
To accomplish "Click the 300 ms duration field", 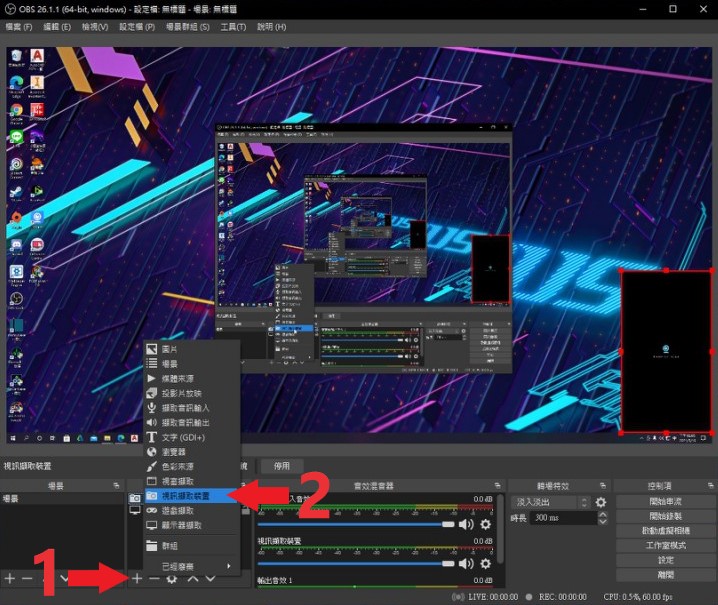I will point(564,518).
